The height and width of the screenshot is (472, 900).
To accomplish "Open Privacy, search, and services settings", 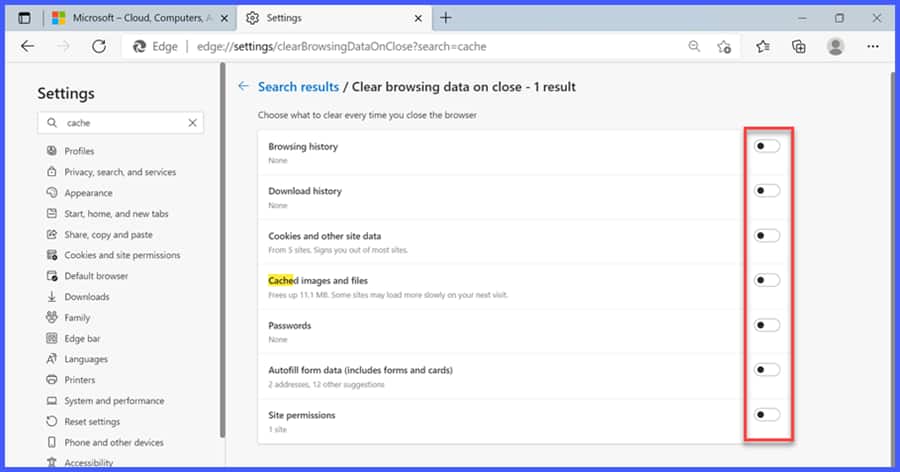I will [120, 172].
